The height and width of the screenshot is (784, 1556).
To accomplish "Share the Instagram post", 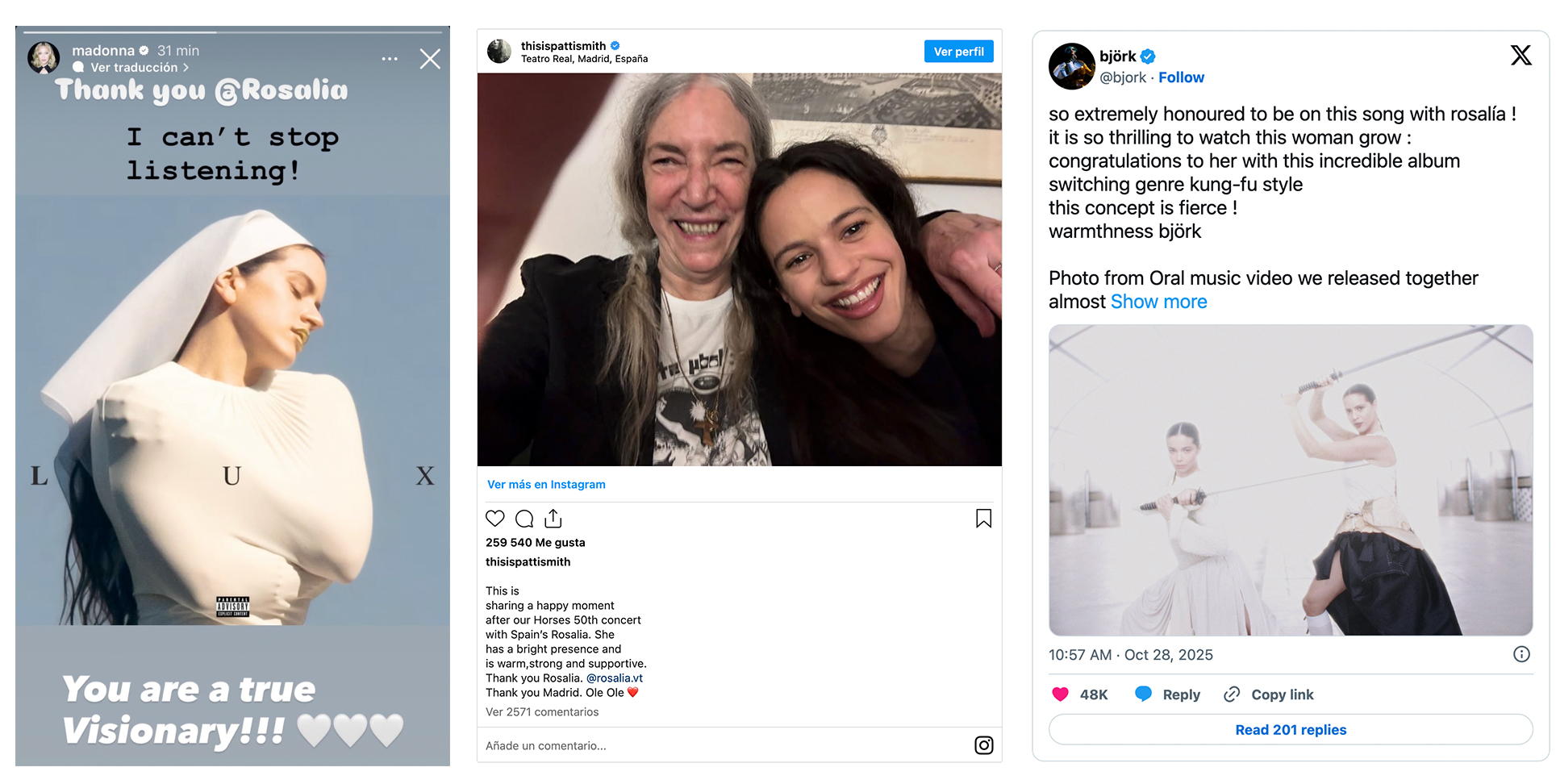I will pyautogui.click(x=553, y=519).
